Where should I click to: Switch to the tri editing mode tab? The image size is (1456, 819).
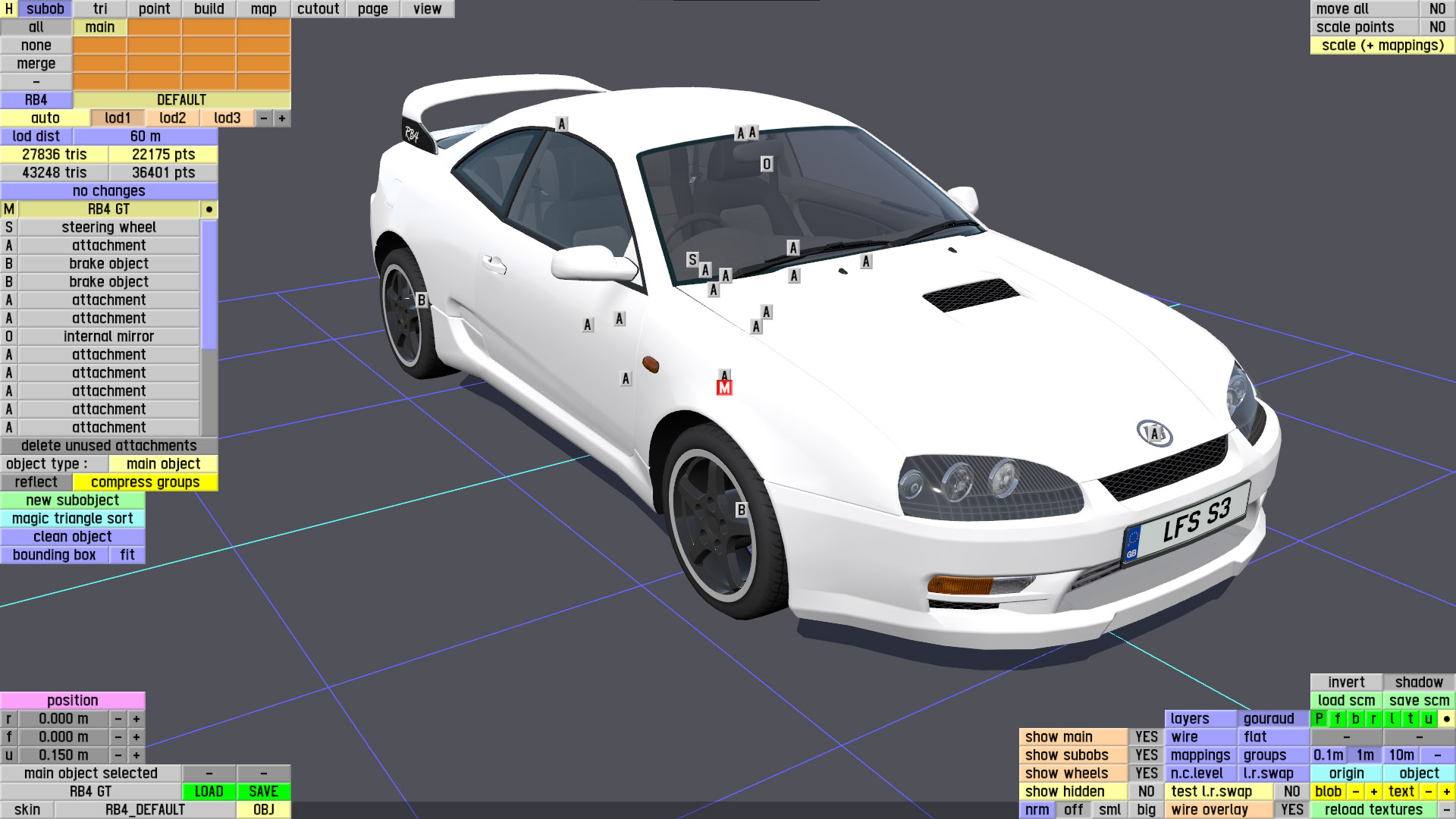100,9
